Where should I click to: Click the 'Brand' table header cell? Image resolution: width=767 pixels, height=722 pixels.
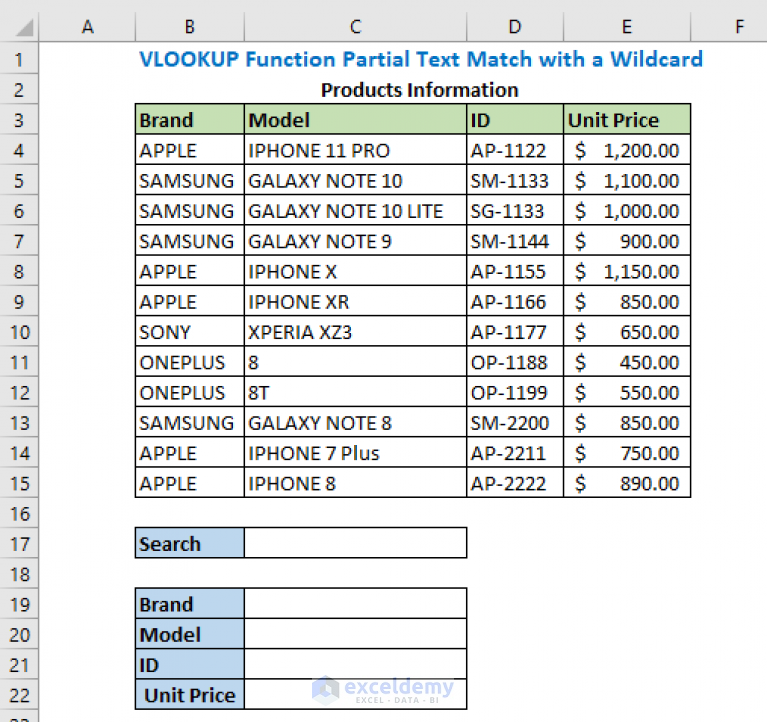(x=190, y=119)
